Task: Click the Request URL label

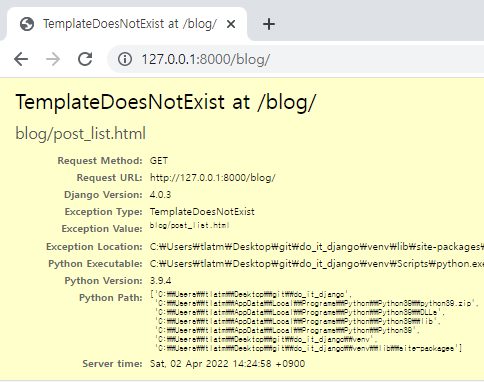Action: [x=109, y=178]
